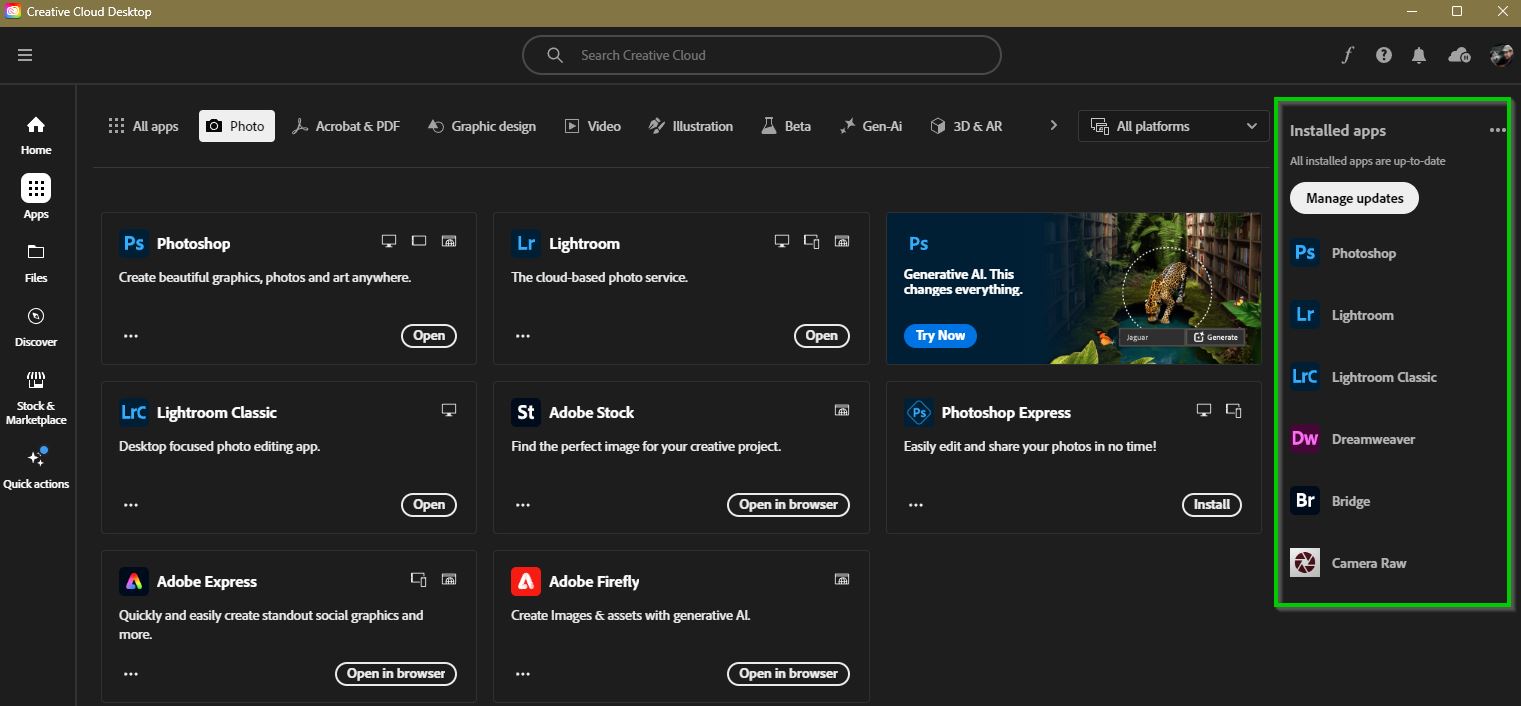Image resolution: width=1521 pixels, height=706 pixels.
Task: Click the Adobe Firefly app icon
Action: pyautogui.click(x=525, y=580)
